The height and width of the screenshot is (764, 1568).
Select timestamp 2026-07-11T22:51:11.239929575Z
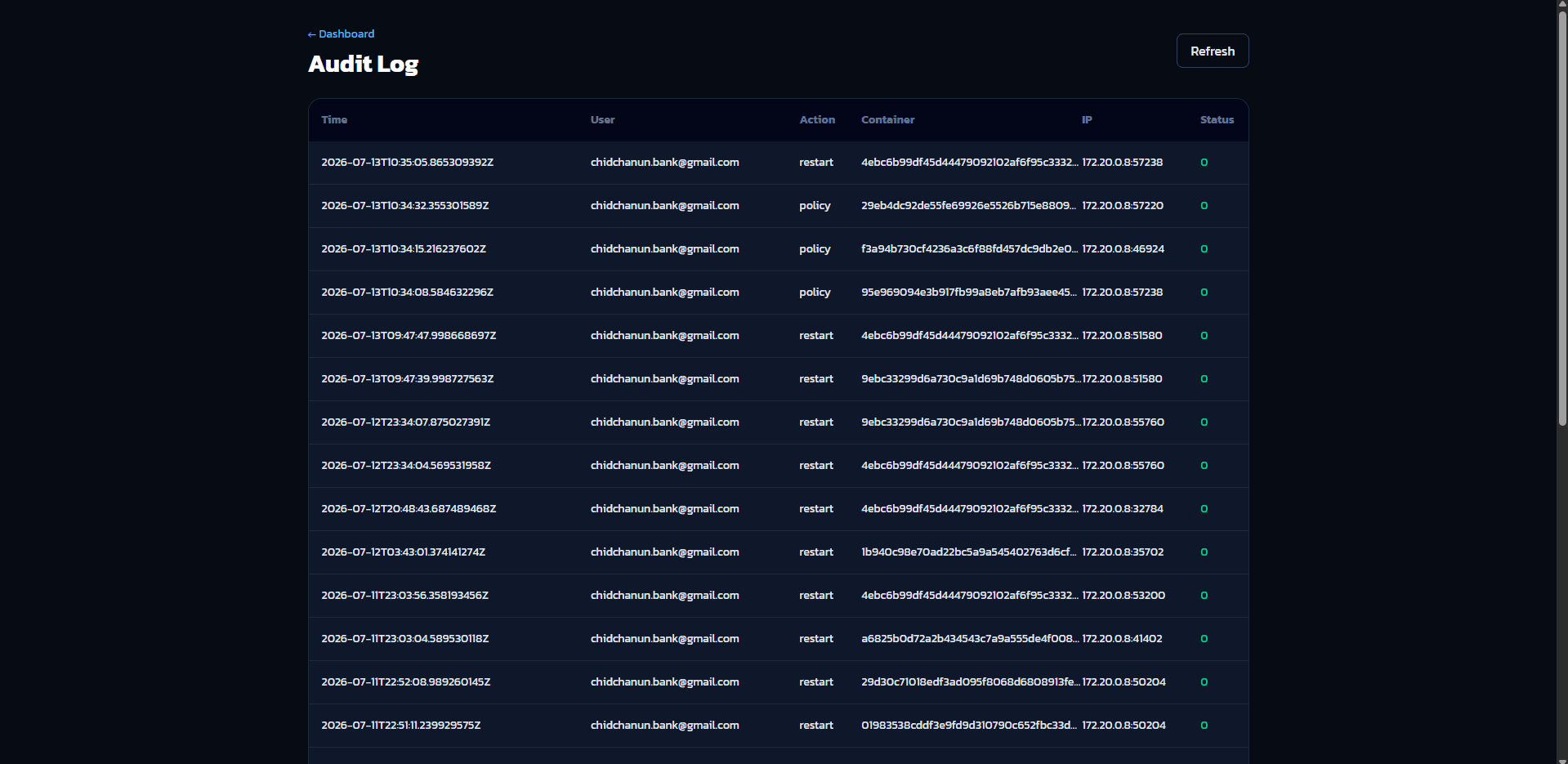coord(400,726)
